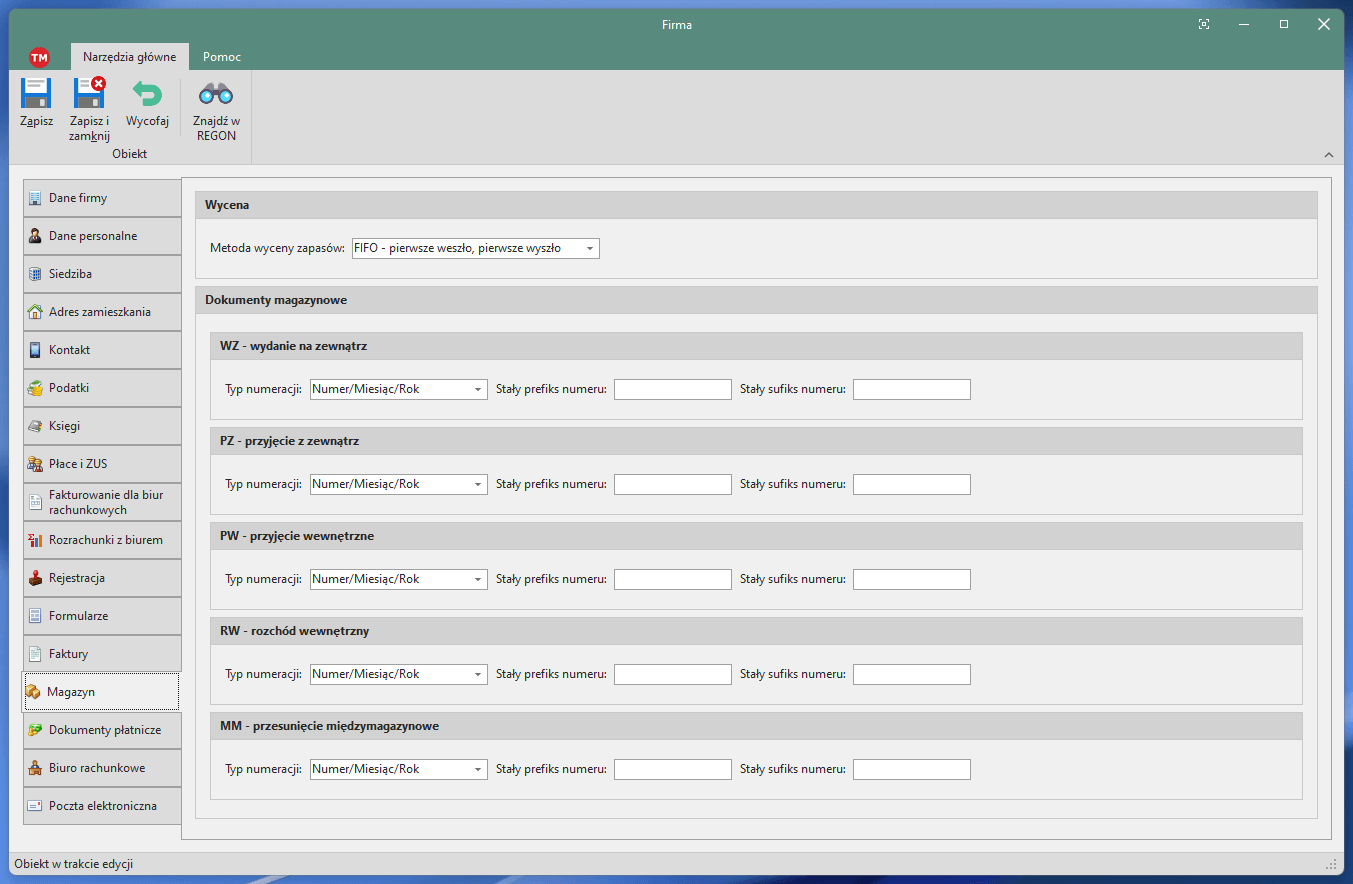
Task: Click Zapisz i zamknij icon
Action: 89,95
